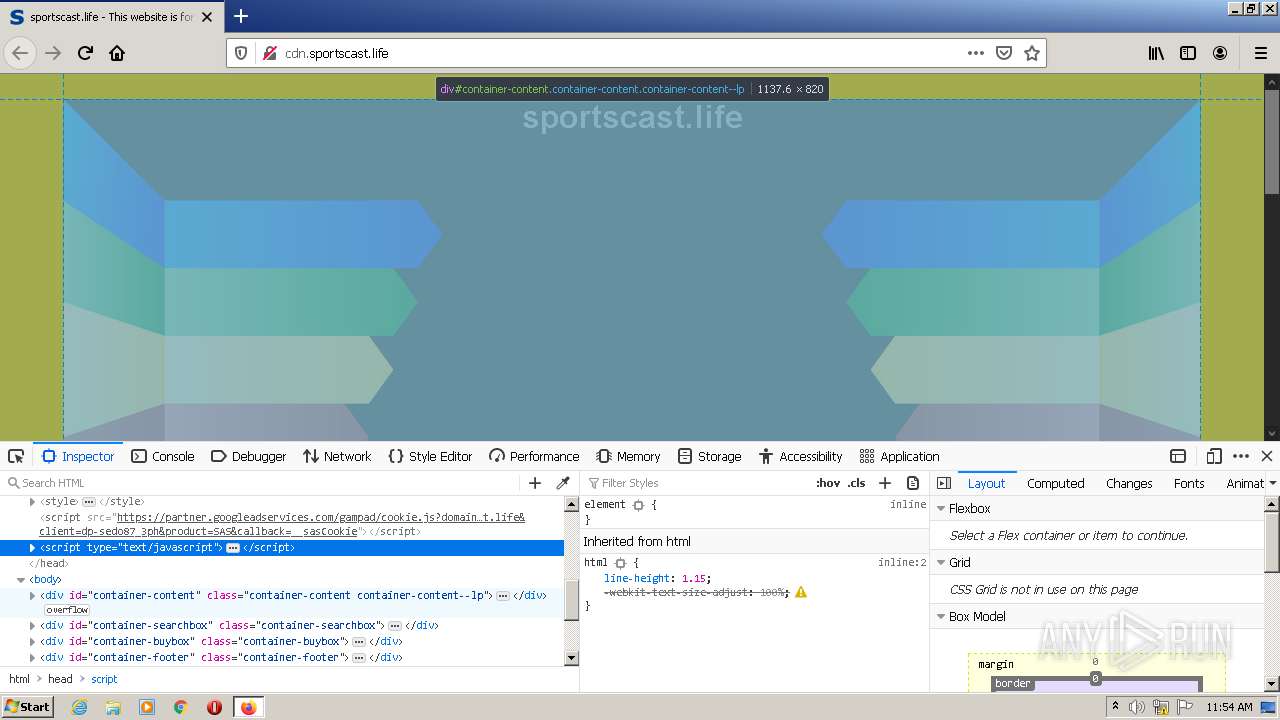Open the Application panel
The width and height of the screenshot is (1280, 720).
tap(899, 456)
